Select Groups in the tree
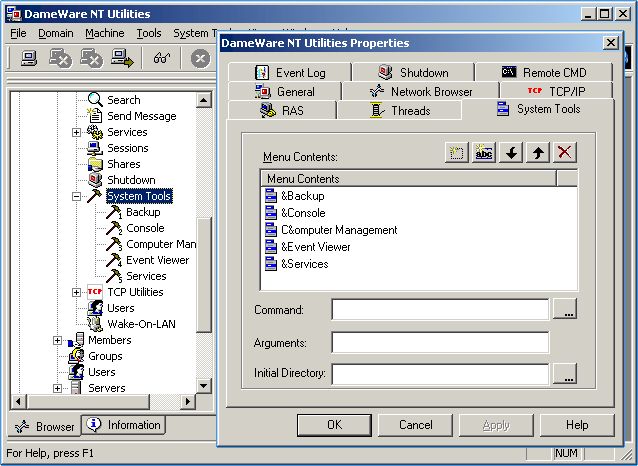The height and width of the screenshot is (466, 638). click(105, 356)
